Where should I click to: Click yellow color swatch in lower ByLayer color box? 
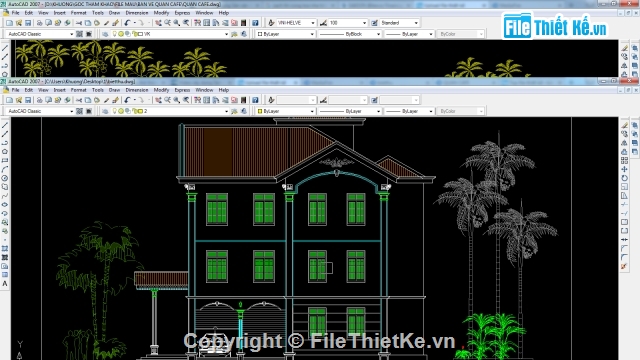click(260, 111)
